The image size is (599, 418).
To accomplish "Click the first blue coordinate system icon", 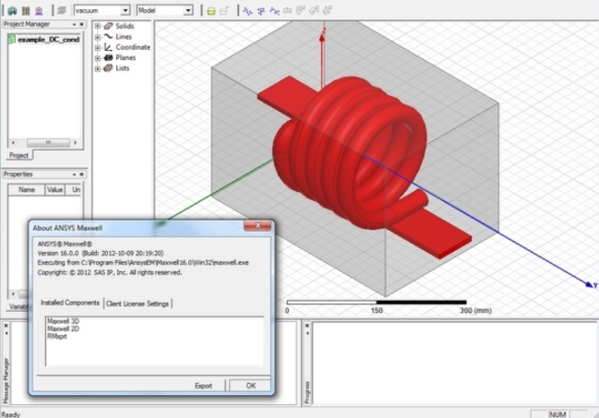I will (248, 11).
